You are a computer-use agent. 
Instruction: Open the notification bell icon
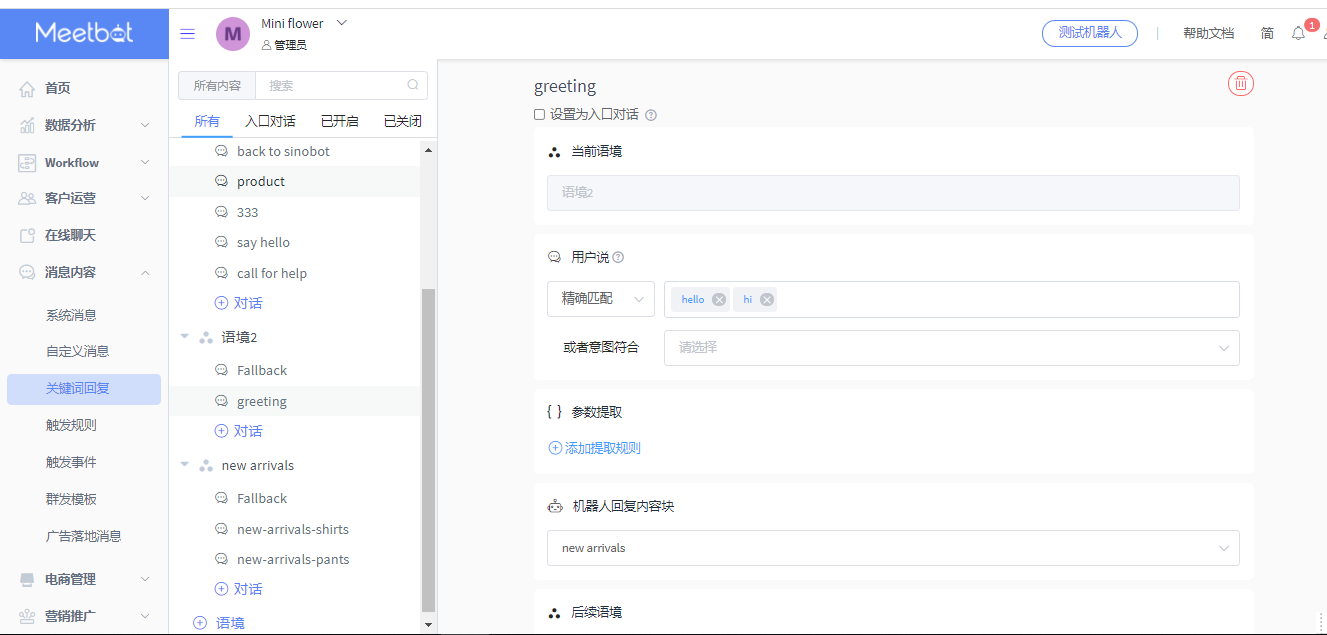pyautogui.click(x=1298, y=33)
